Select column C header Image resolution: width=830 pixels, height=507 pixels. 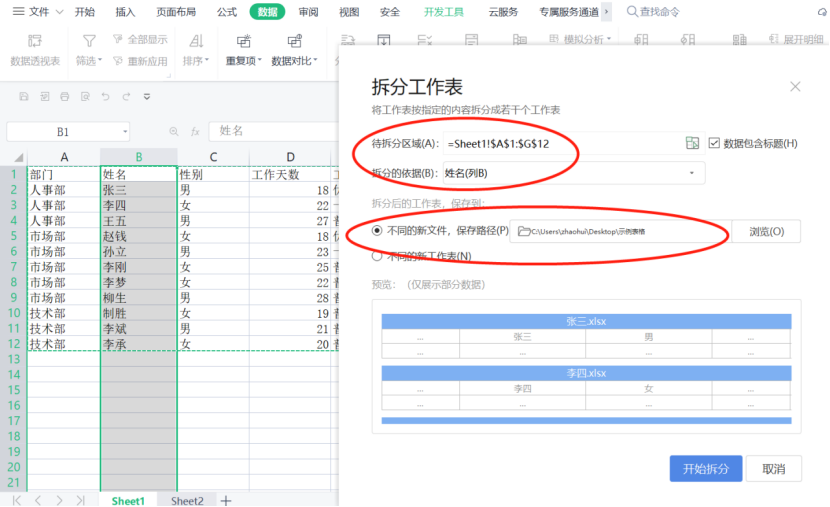coord(213,157)
